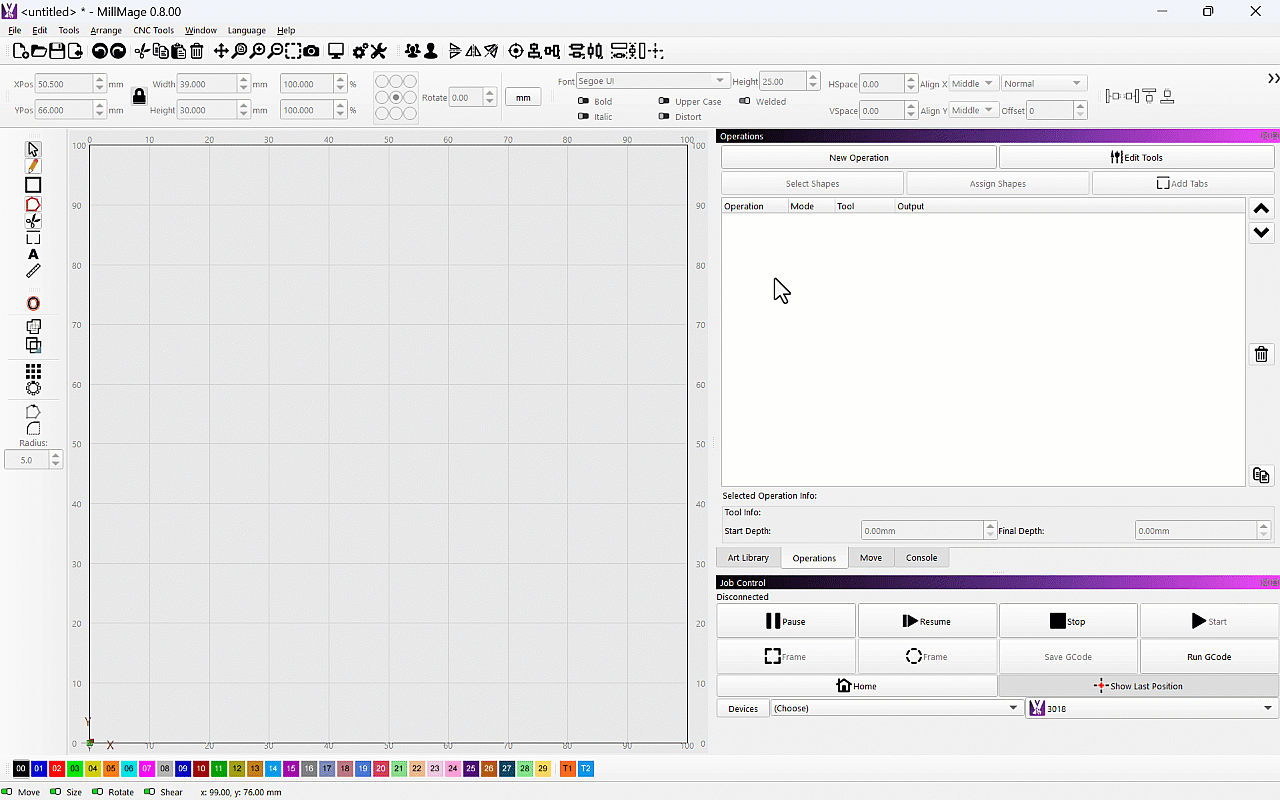
Task: Turn on the Italic toggle
Action: click(584, 117)
